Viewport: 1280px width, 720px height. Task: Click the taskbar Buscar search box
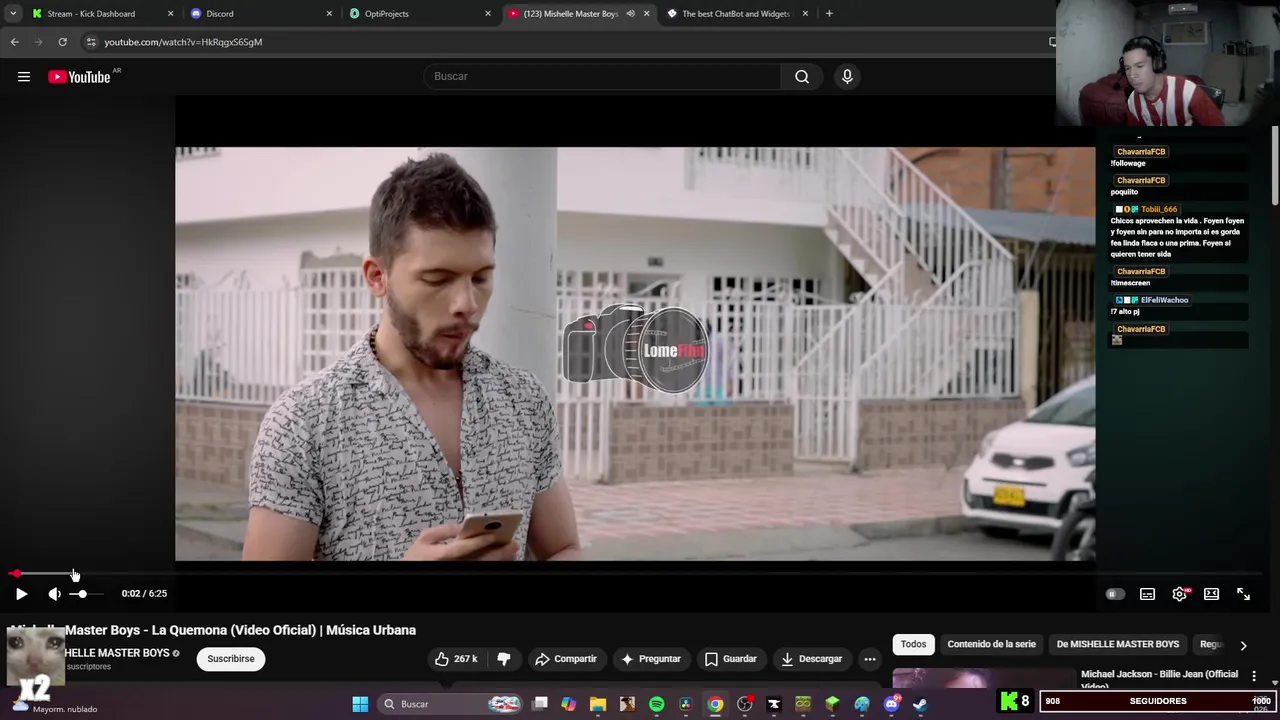click(451, 704)
